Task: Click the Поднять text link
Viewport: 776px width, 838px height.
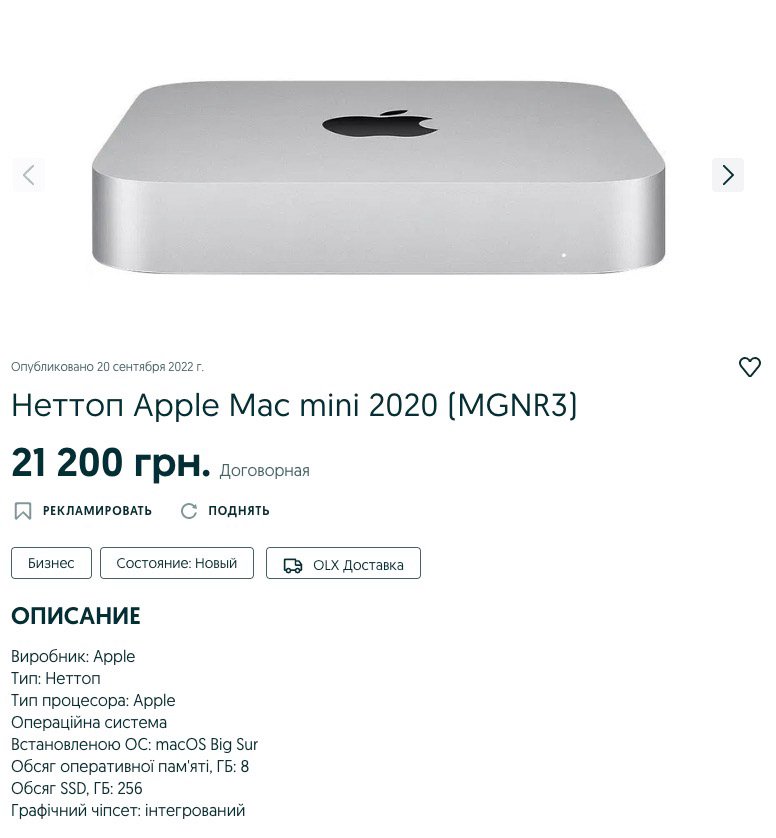Action: 239,510
